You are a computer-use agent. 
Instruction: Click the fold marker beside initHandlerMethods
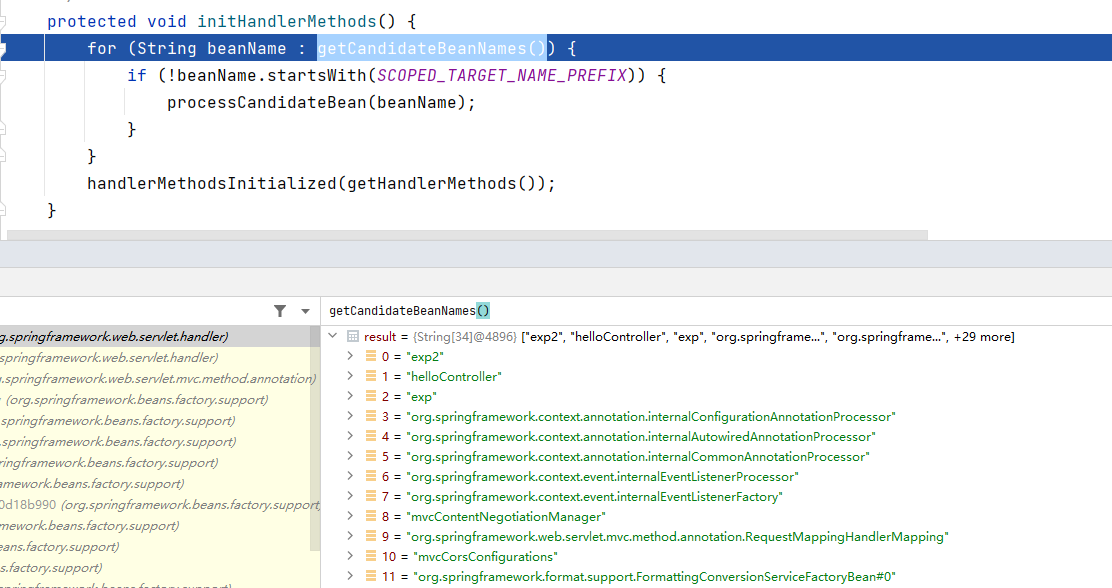point(3,21)
